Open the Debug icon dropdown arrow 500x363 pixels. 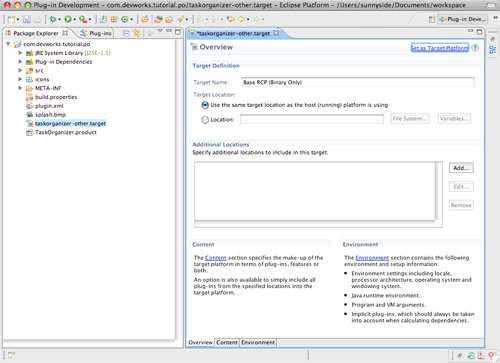click(59, 20)
